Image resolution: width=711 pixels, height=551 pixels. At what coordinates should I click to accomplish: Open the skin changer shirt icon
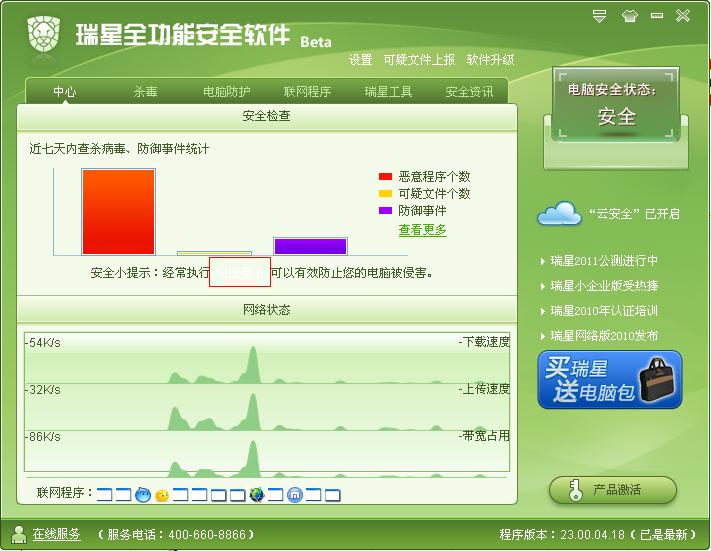[x=629, y=17]
